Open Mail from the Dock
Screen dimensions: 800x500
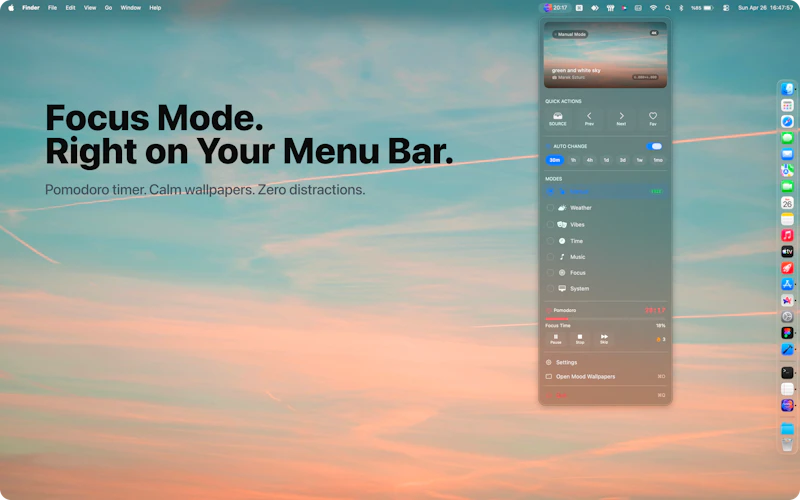787,154
